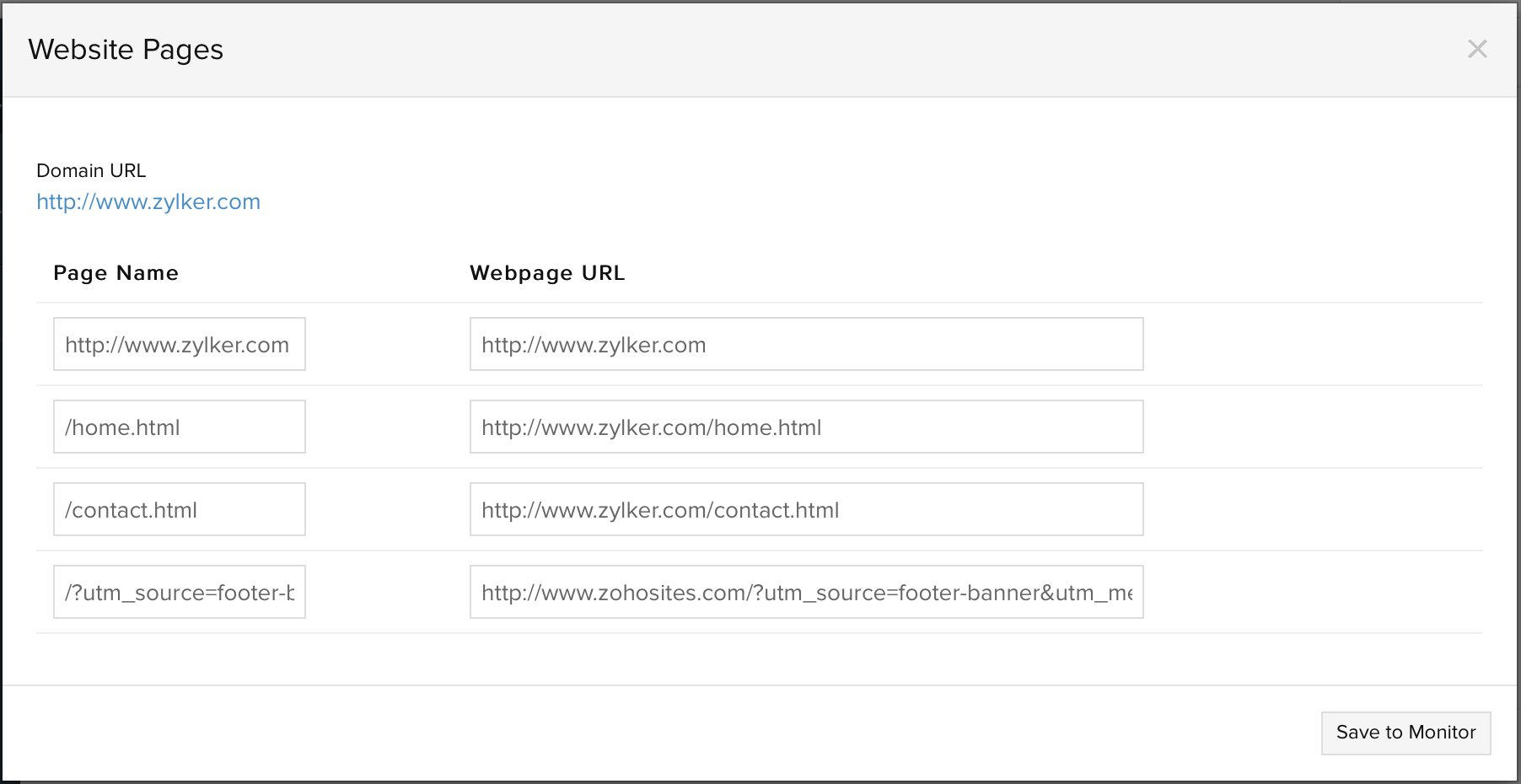This screenshot has width=1521, height=784.
Task: Click the Webpage URL column header
Action: 547,273
